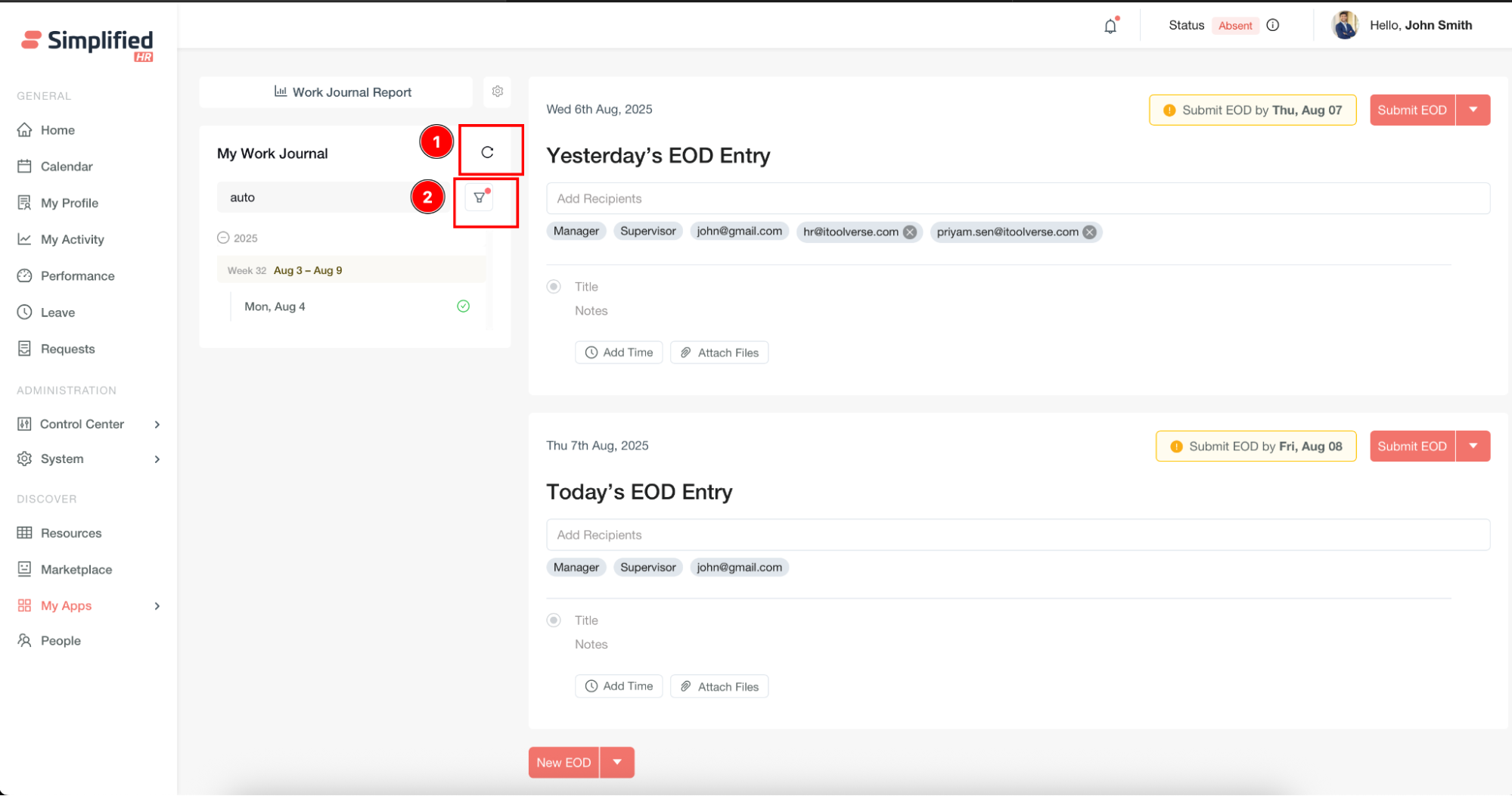This screenshot has width=1512, height=796.
Task: Click the notification bell icon
Action: click(1110, 26)
